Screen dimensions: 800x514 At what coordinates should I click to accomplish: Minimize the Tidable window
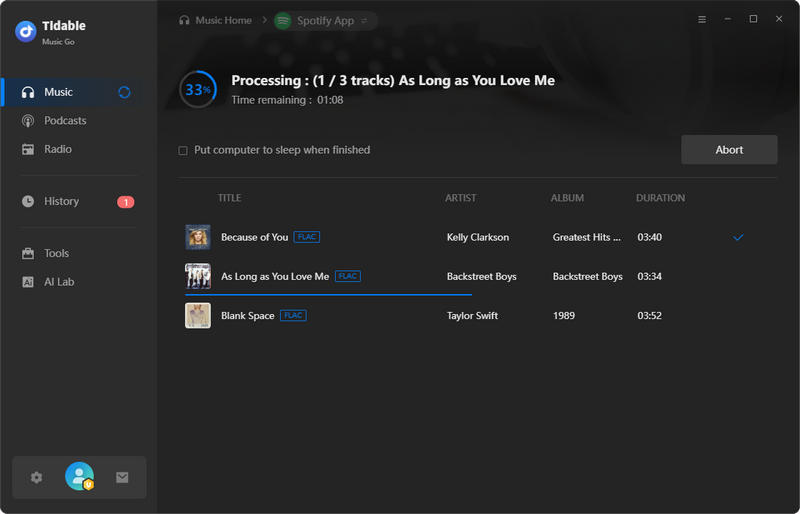728,19
